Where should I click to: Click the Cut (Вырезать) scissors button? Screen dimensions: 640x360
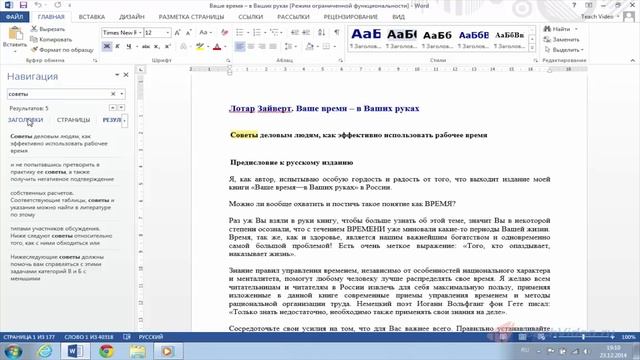tap(48, 29)
